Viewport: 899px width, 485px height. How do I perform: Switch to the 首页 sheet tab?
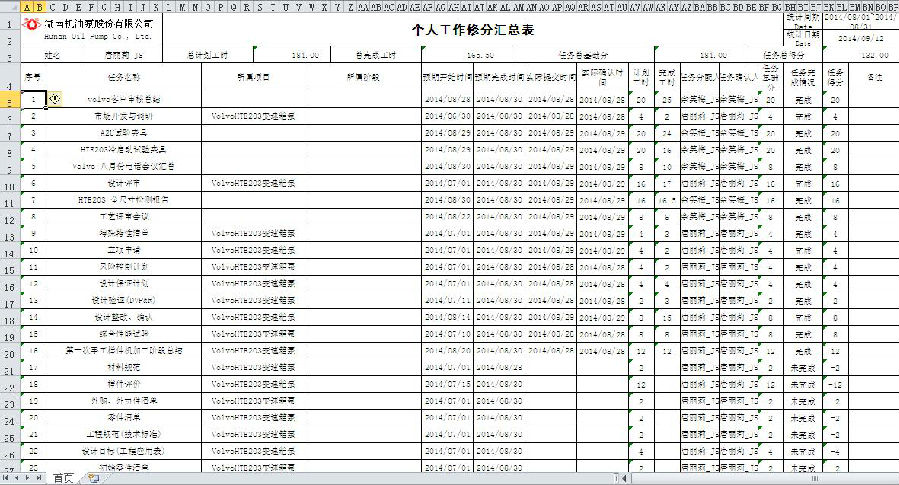point(63,478)
